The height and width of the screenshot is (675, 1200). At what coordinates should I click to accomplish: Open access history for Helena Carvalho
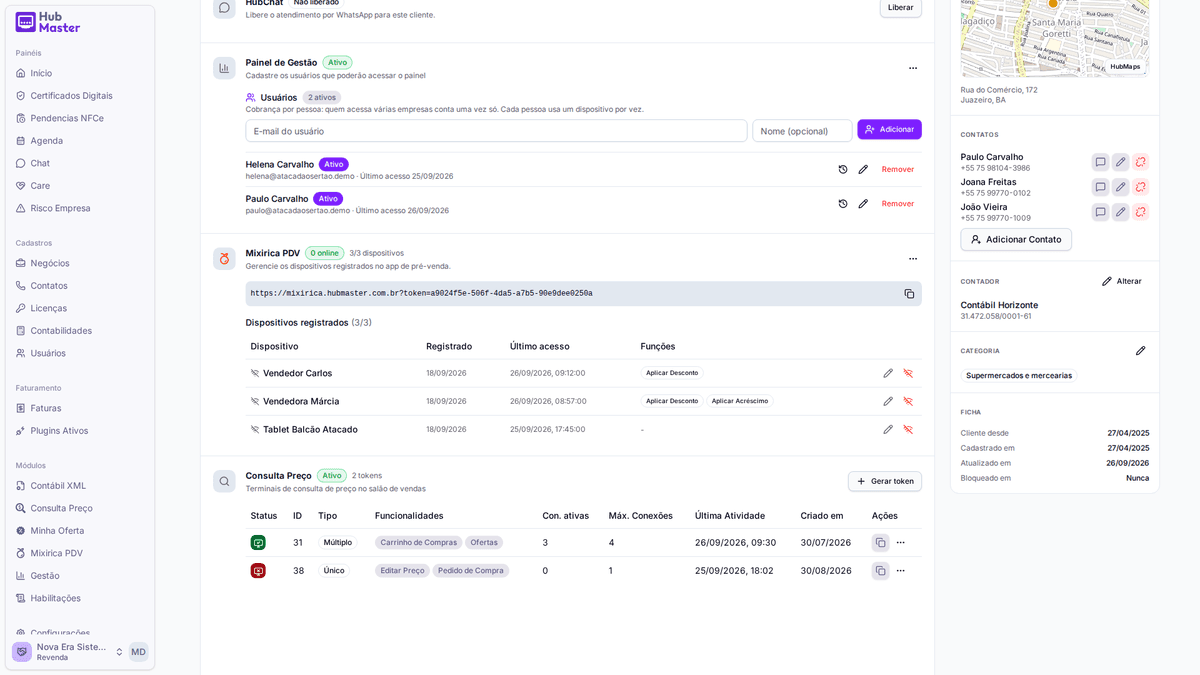(843, 169)
